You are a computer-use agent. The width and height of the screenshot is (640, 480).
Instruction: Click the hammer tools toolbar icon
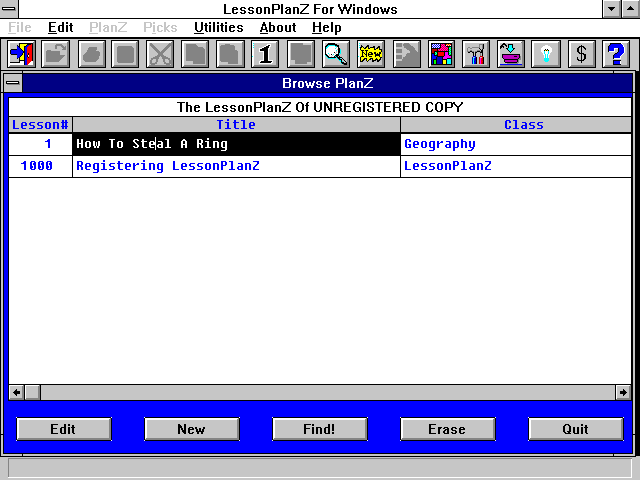(x=477, y=54)
